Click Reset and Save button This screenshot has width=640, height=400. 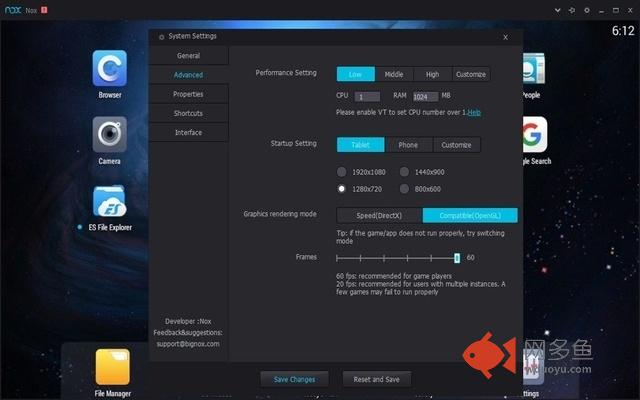click(x=377, y=379)
